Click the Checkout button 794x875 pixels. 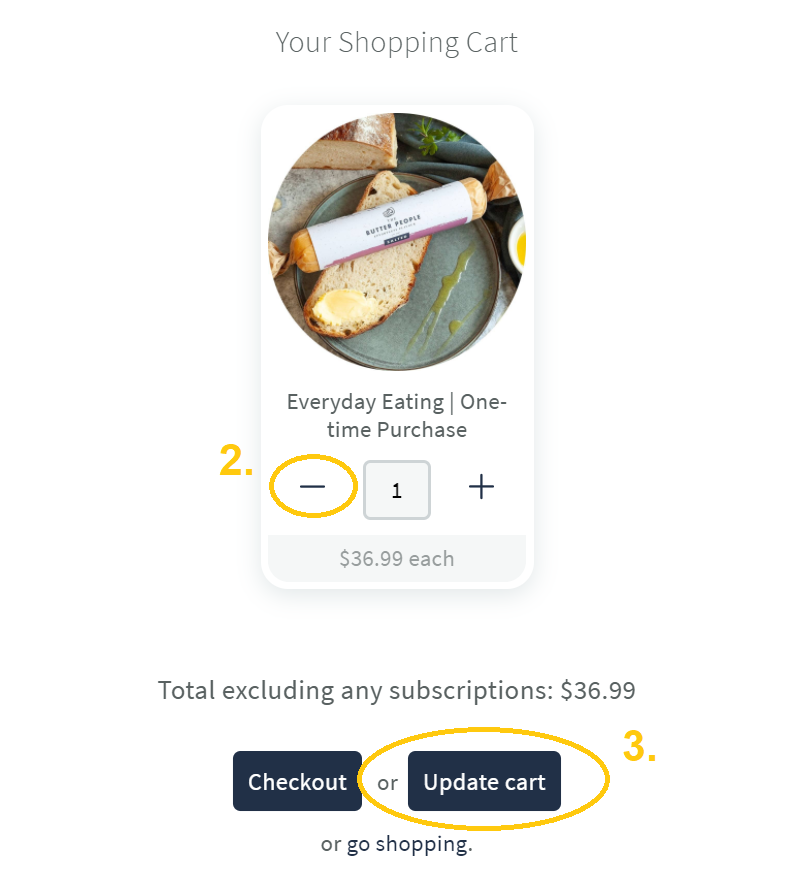[297, 781]
